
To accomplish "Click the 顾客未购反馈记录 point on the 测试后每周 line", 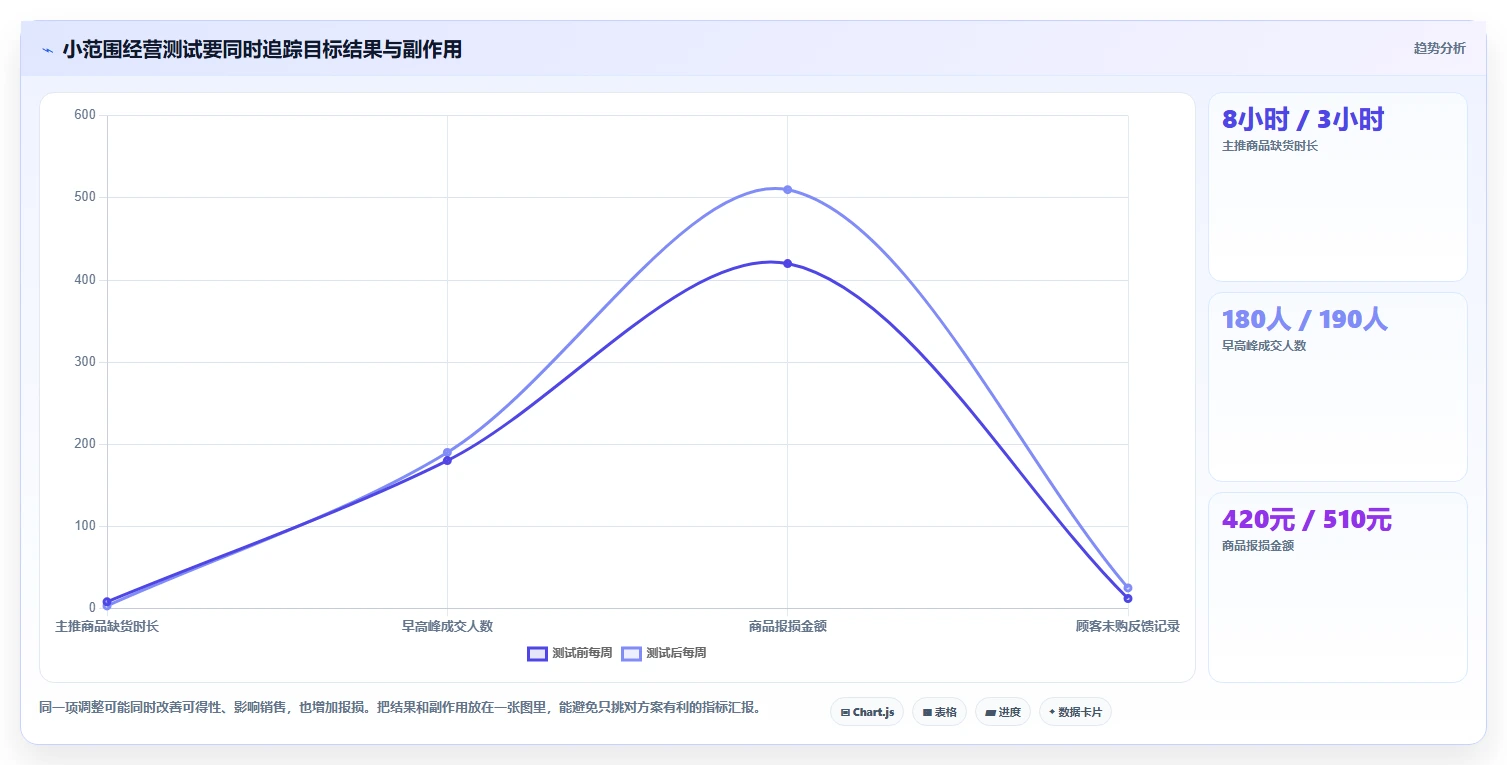I will point(1128,588).
